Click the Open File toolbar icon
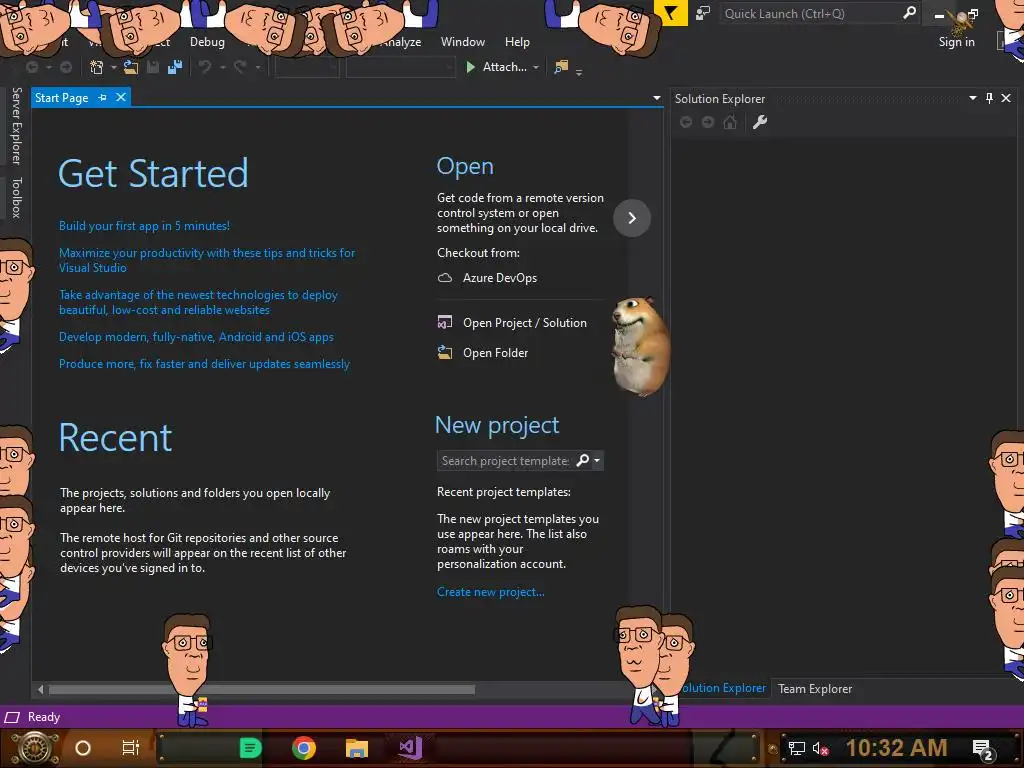Viewport: 1024px width, 768px height. (x=131, y=67)
